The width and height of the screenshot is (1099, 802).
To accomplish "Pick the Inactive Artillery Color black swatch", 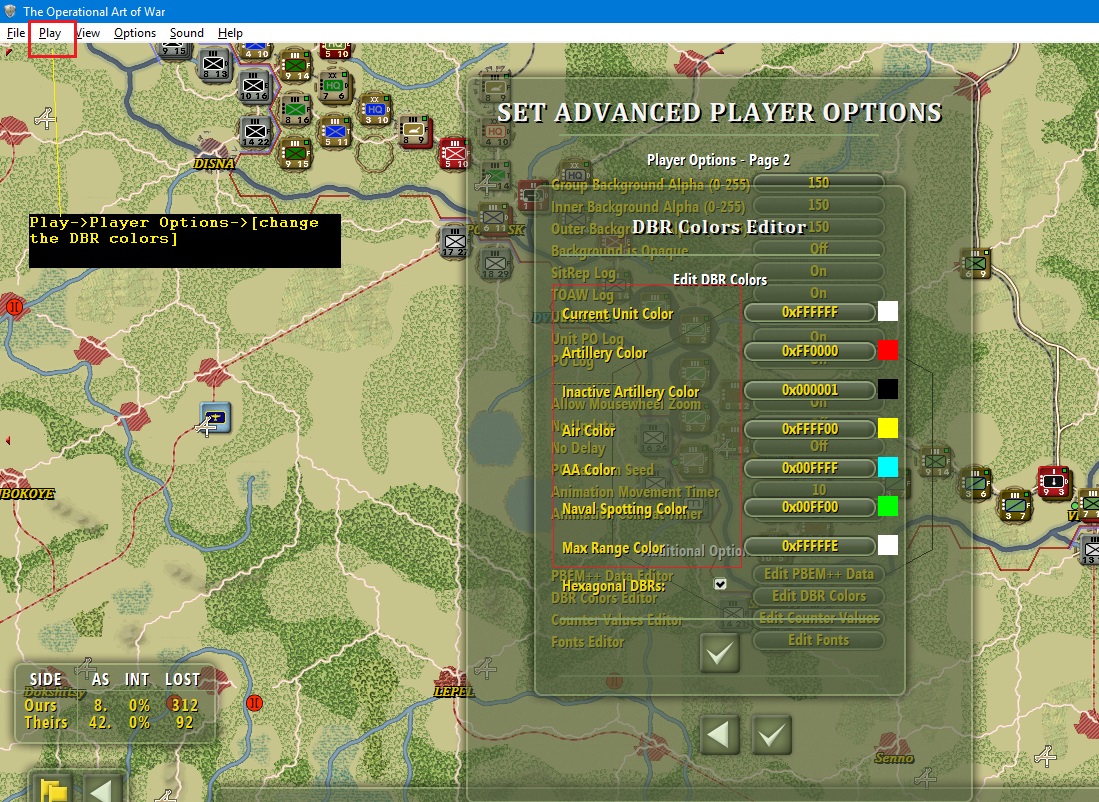I will (x=887, y=389).
